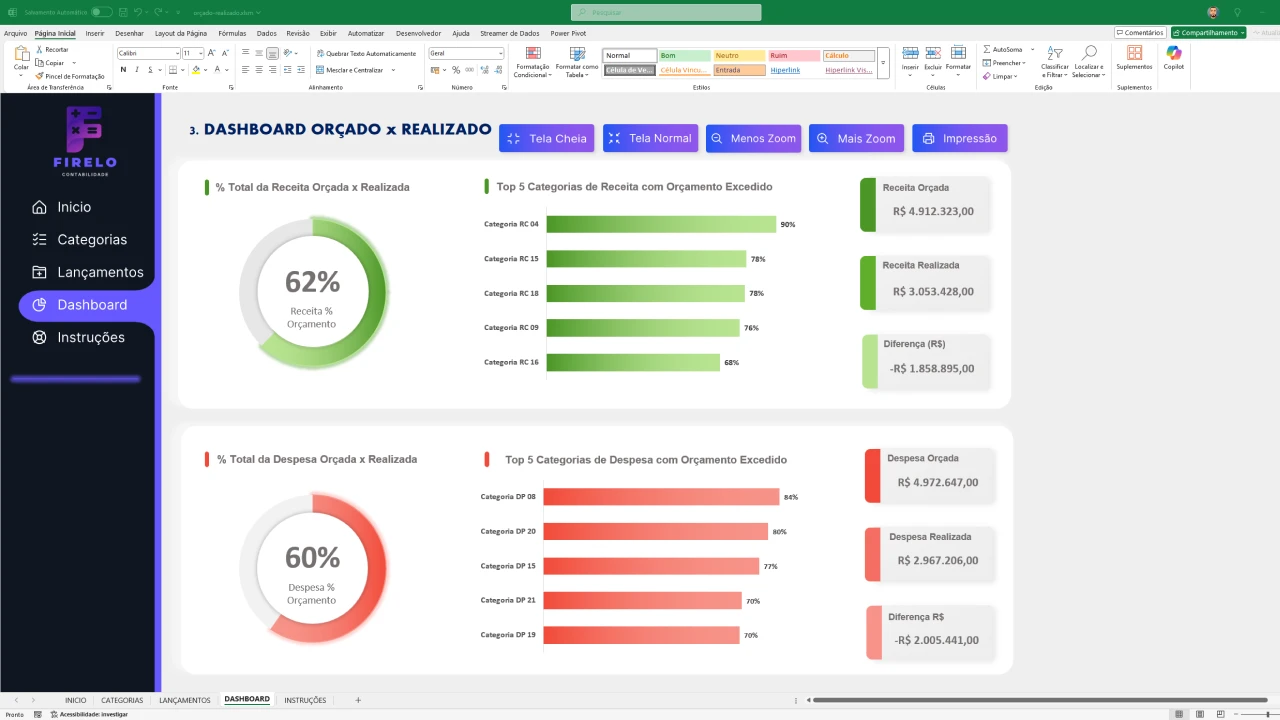Viewport: 1280px width, 720px height.
Task: Open the Copilot icon in ribbon
Action: click(1173, 57)
